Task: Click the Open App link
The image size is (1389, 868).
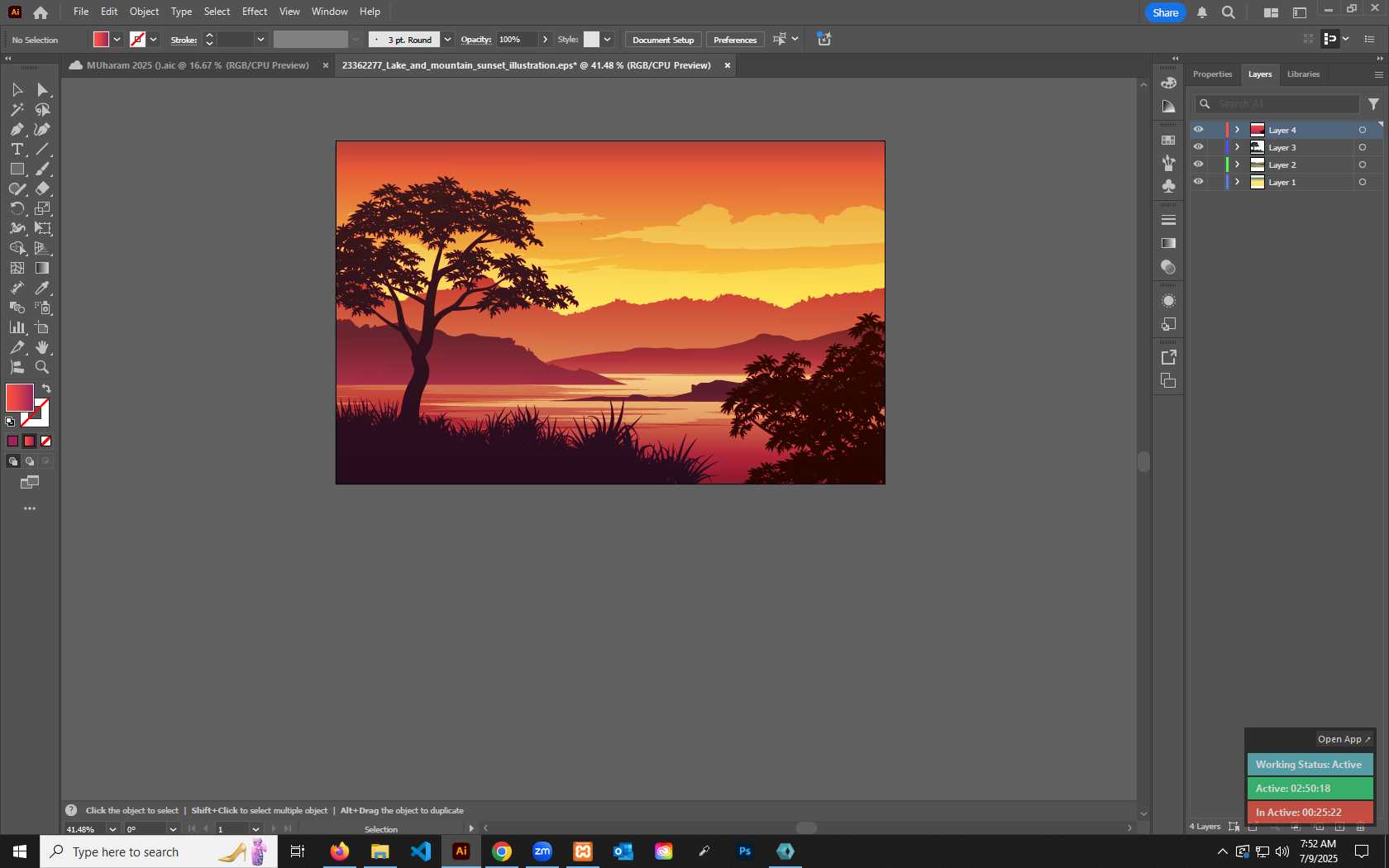Action: [1344, 739]
